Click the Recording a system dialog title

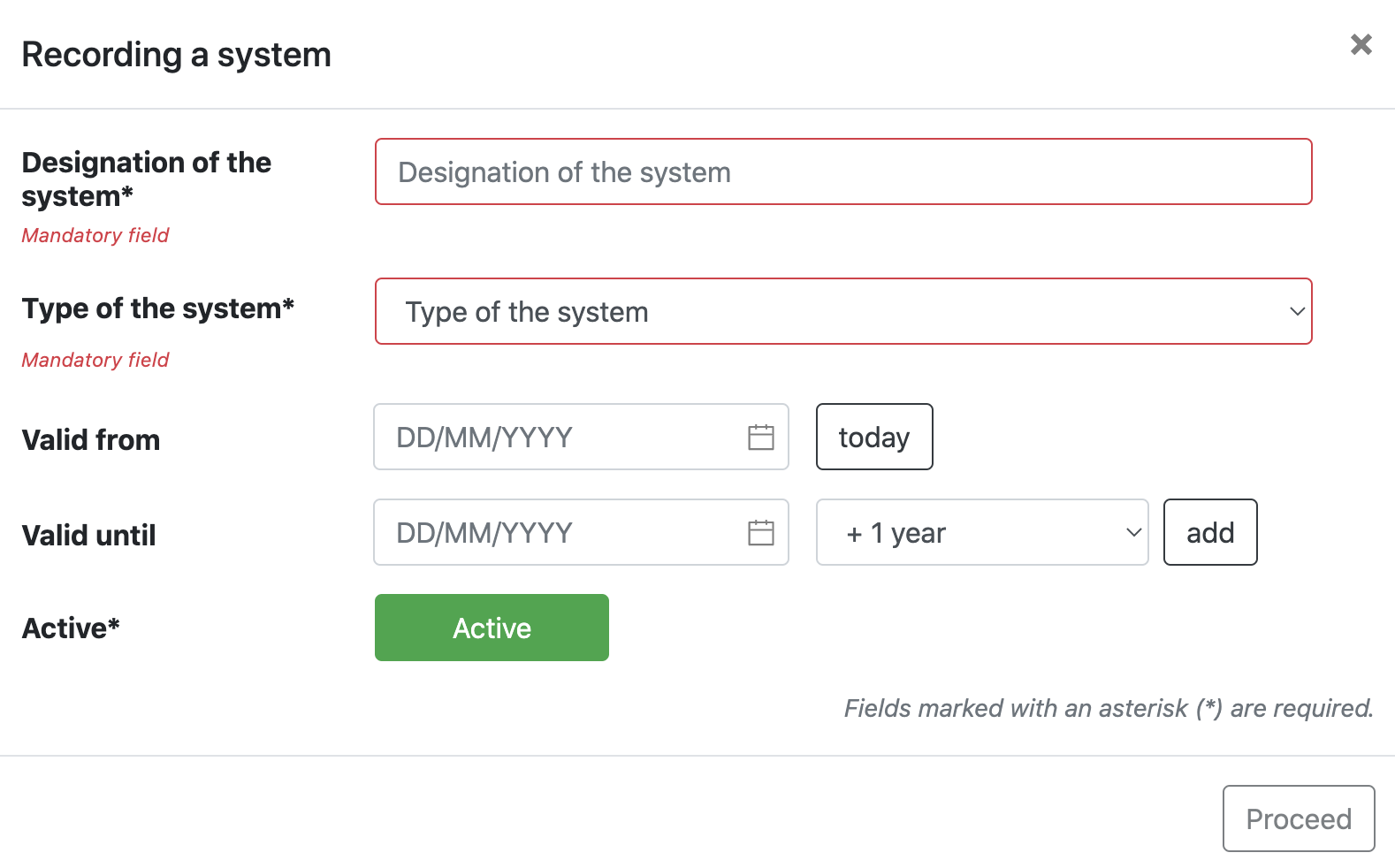tap(177, 55)
